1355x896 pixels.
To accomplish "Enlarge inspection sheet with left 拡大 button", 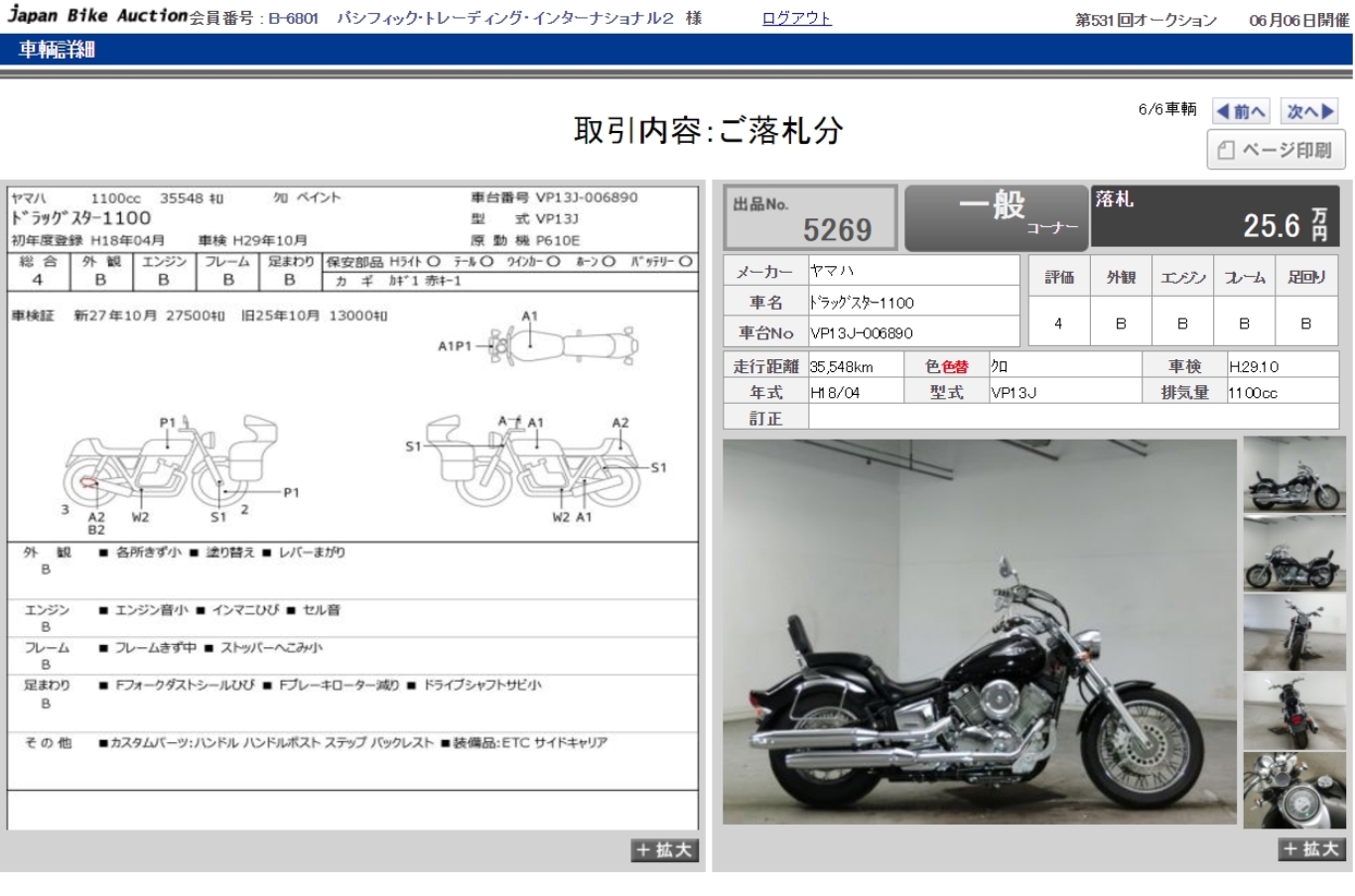I will [x=664, y=850].
